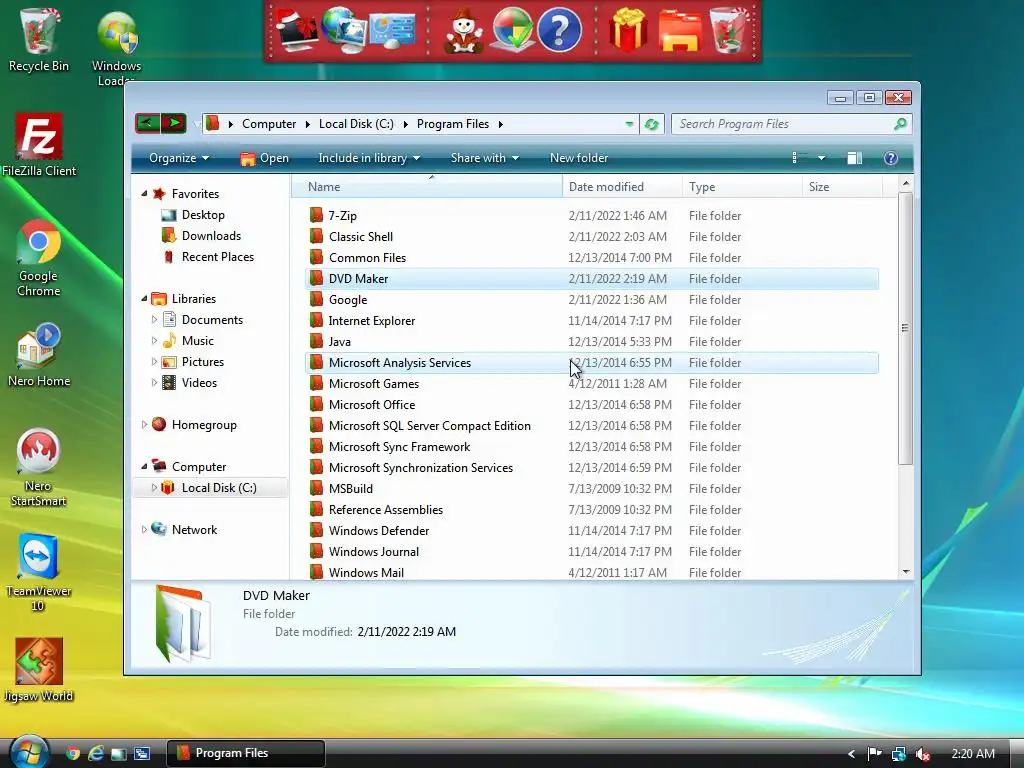Click the Open toolbar button
Screen dimensions: 1024x768
coord(264,158)
